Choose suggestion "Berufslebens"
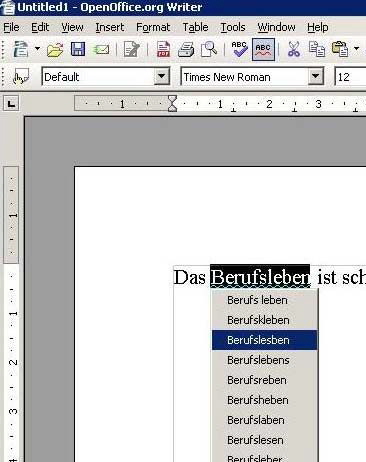Viewport: 366px width, 462px height. [265, 360]
